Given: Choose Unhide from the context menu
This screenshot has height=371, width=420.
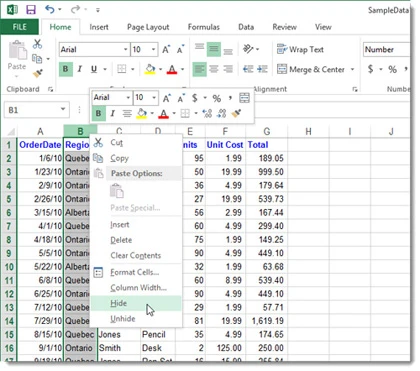Looking at the screenshot, I should point(136,319).
